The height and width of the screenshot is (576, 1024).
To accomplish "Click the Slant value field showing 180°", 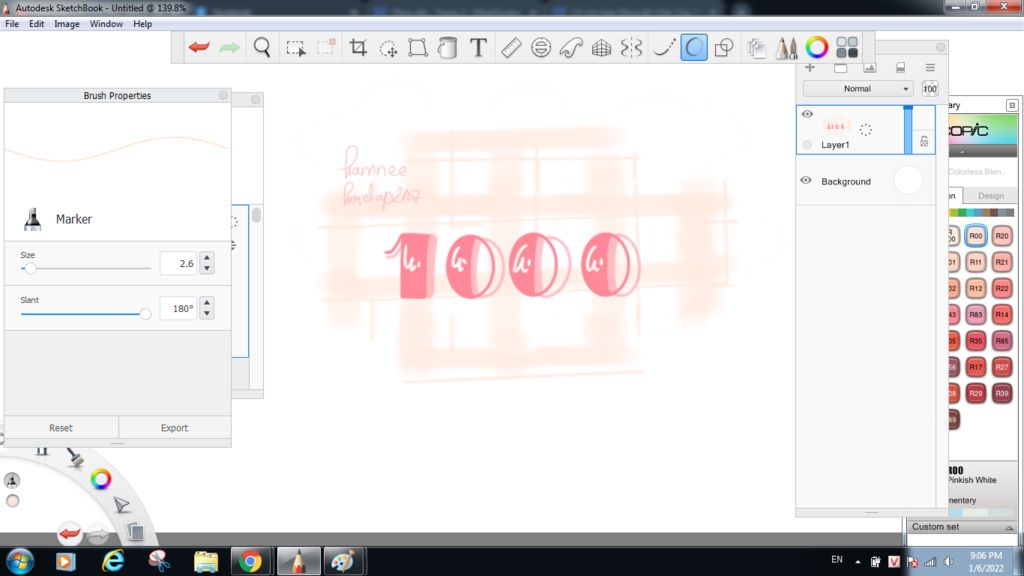I will pyautogui.click(x=178, y=308).
